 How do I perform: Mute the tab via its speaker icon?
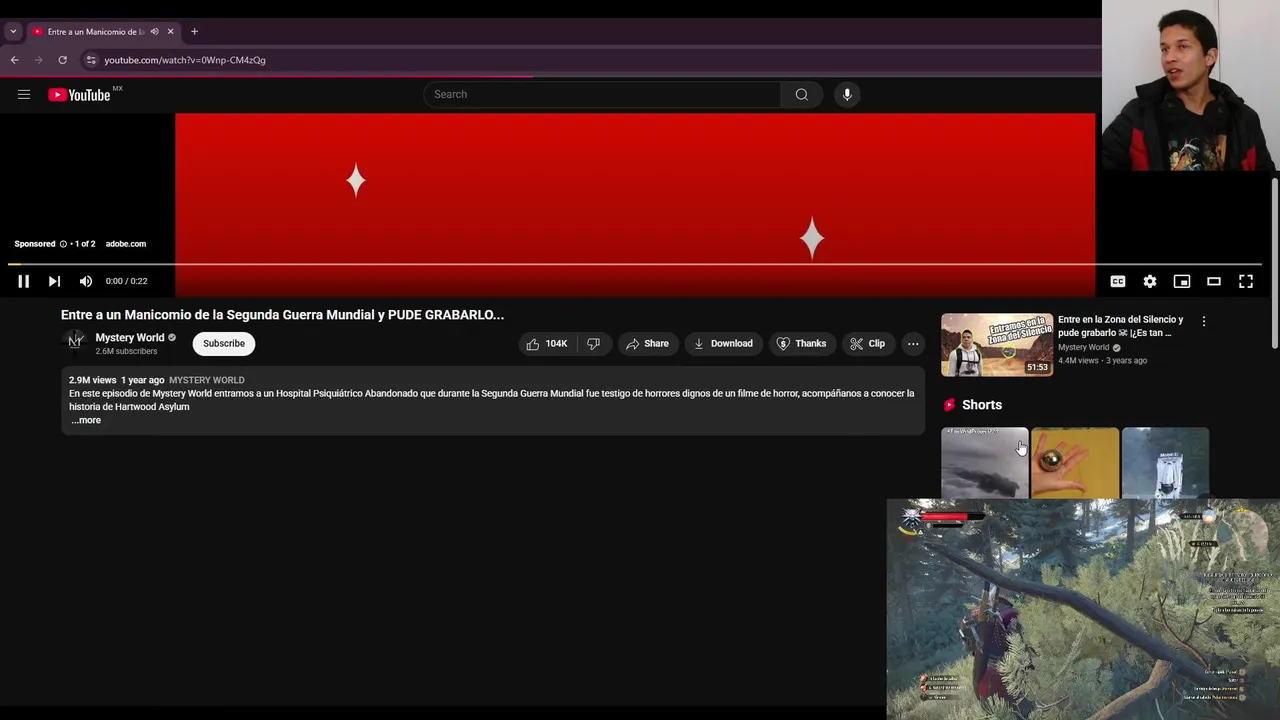point(154,31)
